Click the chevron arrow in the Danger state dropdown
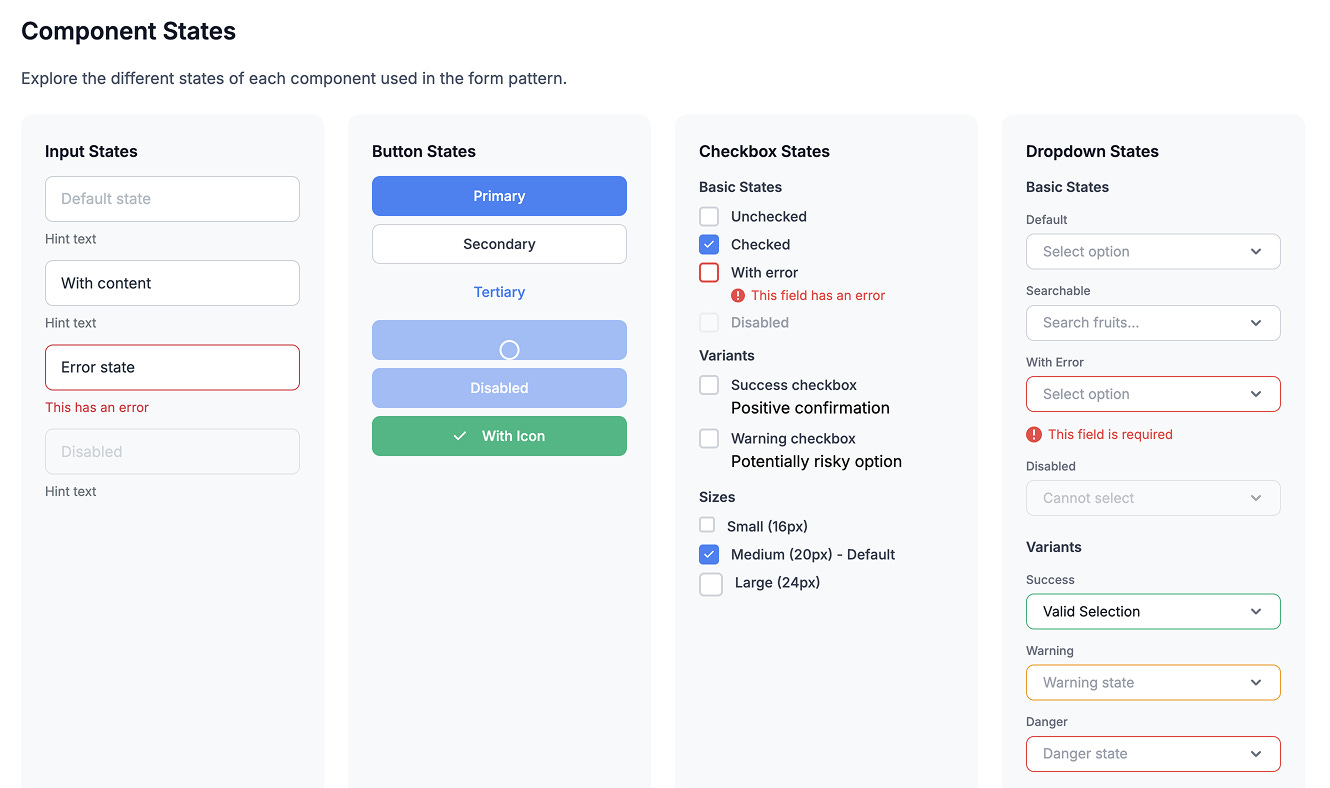The height and width of the screenshot is (788, 1330). pos(1256,754)
